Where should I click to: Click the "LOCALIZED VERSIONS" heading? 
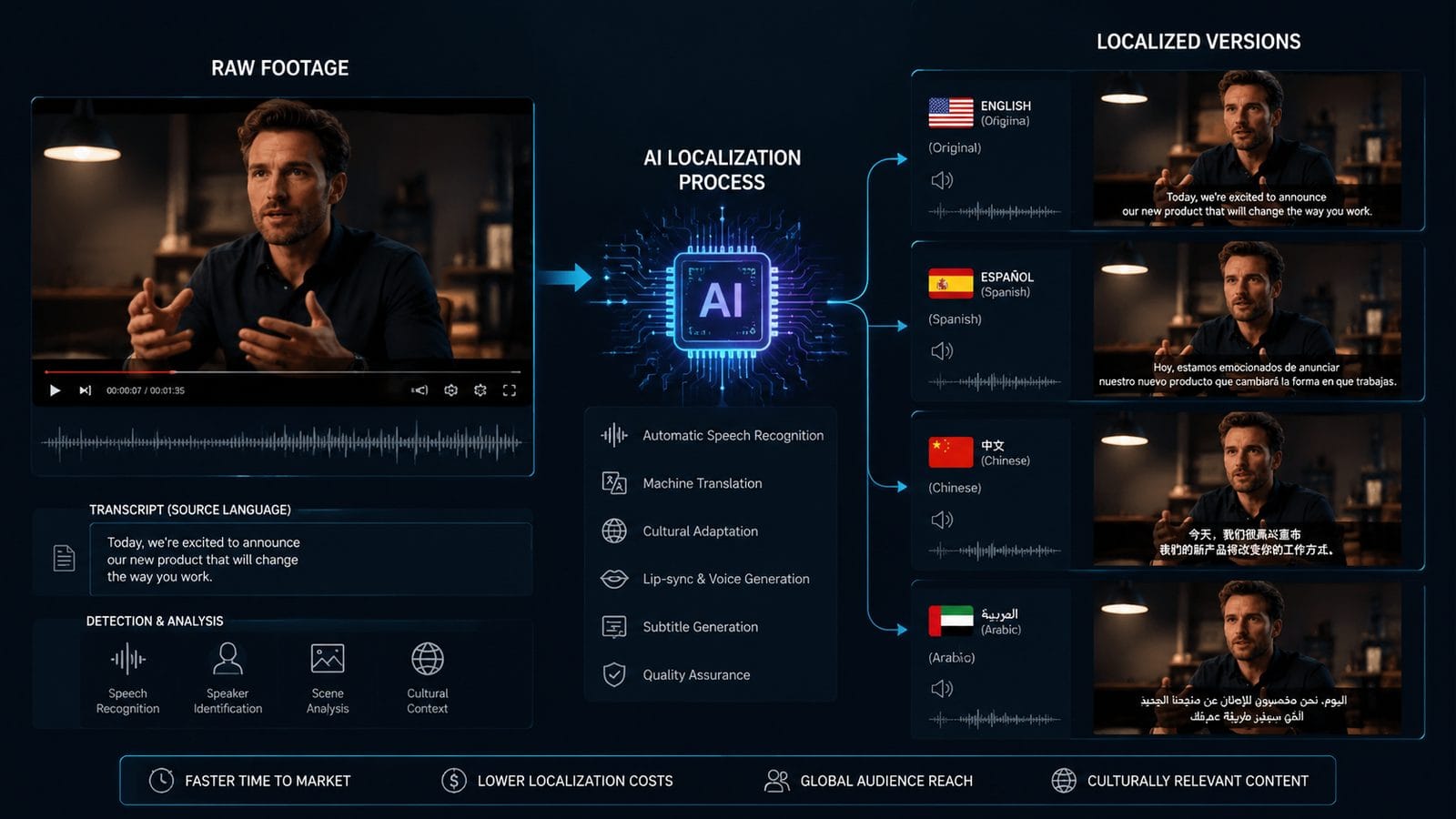(1198, 42)
